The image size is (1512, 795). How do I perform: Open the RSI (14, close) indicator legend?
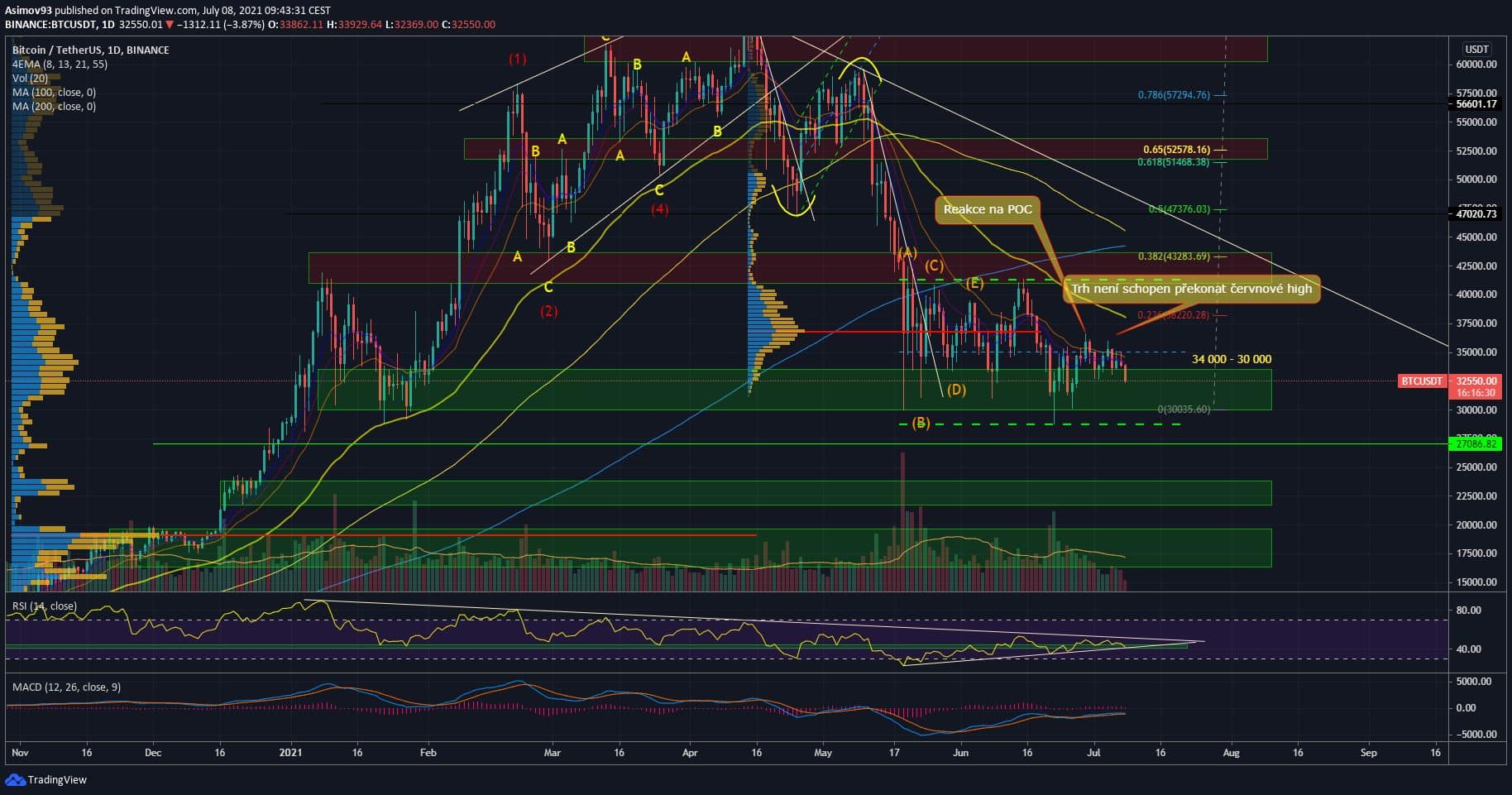click(x=44, y=606)
